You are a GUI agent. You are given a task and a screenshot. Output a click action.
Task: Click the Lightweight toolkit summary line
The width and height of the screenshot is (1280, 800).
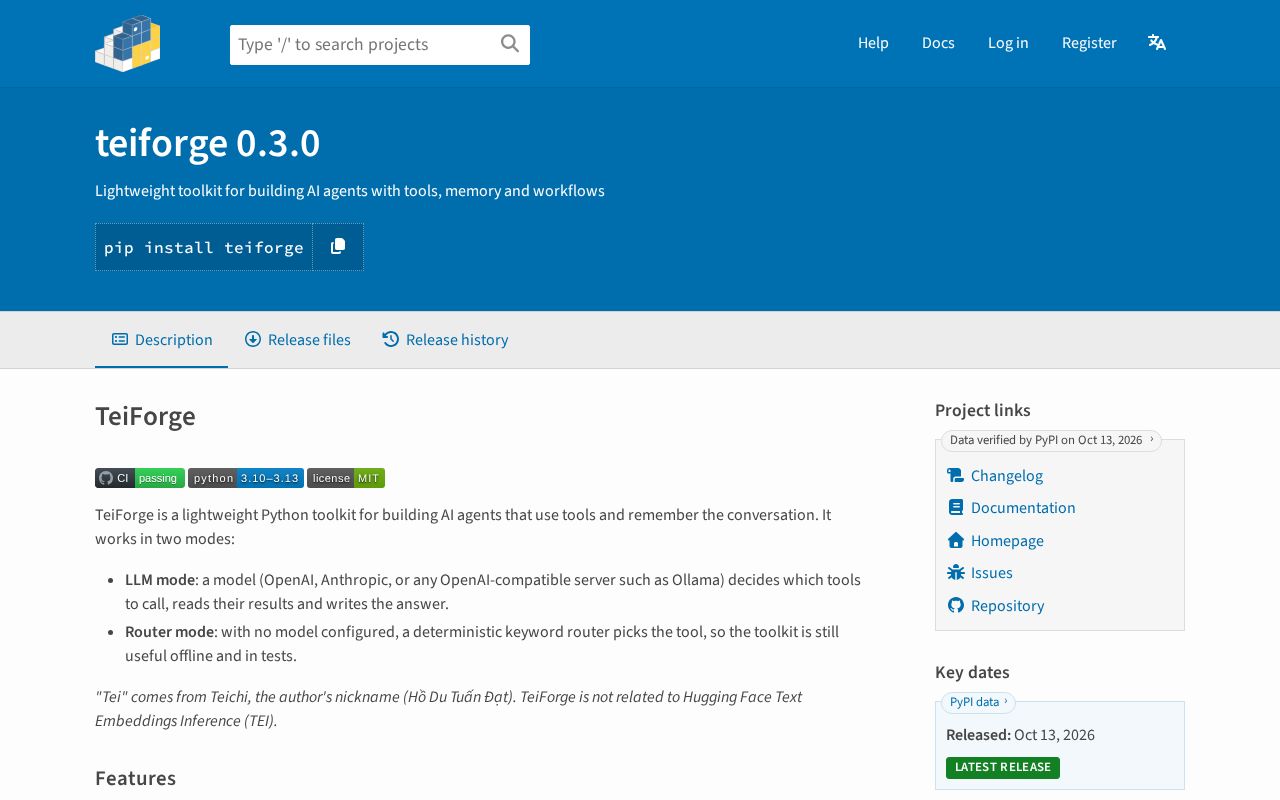click(x=350, y=191)
